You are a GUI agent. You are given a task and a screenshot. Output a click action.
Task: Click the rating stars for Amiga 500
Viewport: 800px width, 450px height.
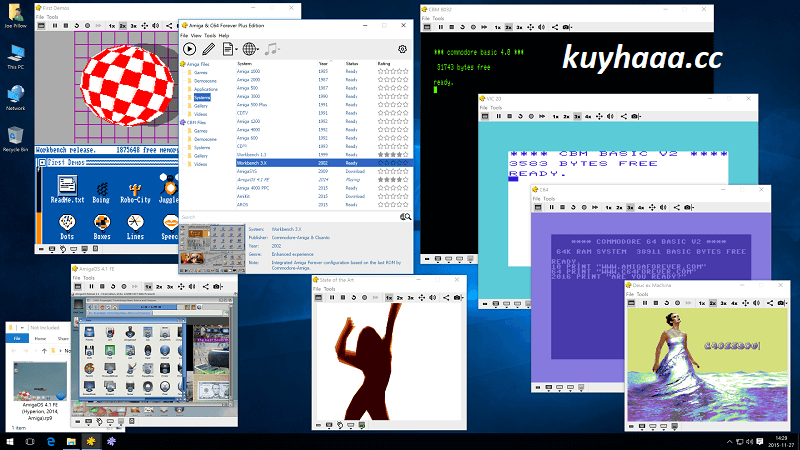[393, 88]
